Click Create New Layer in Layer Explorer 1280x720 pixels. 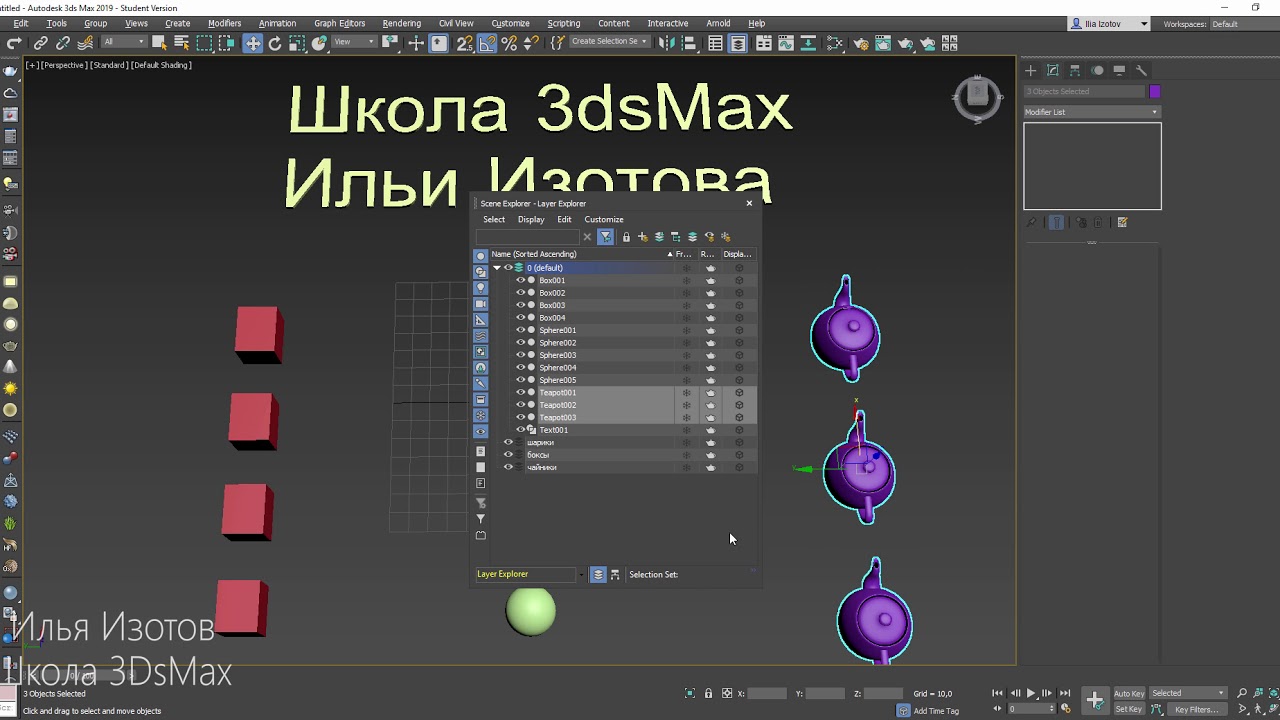[x=642, y=237]
